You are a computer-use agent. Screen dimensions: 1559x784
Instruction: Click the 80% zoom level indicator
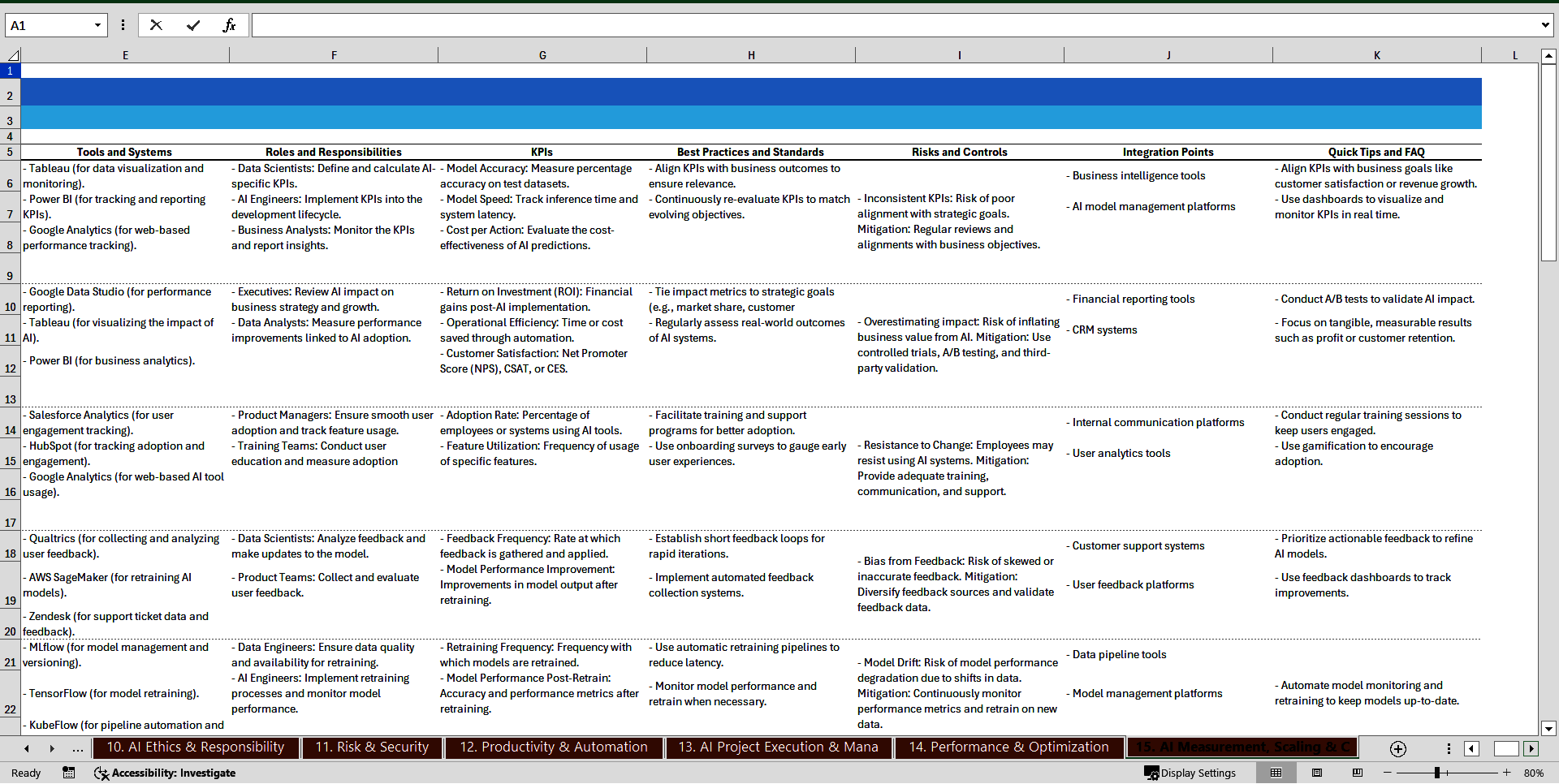click(1535, 773)
